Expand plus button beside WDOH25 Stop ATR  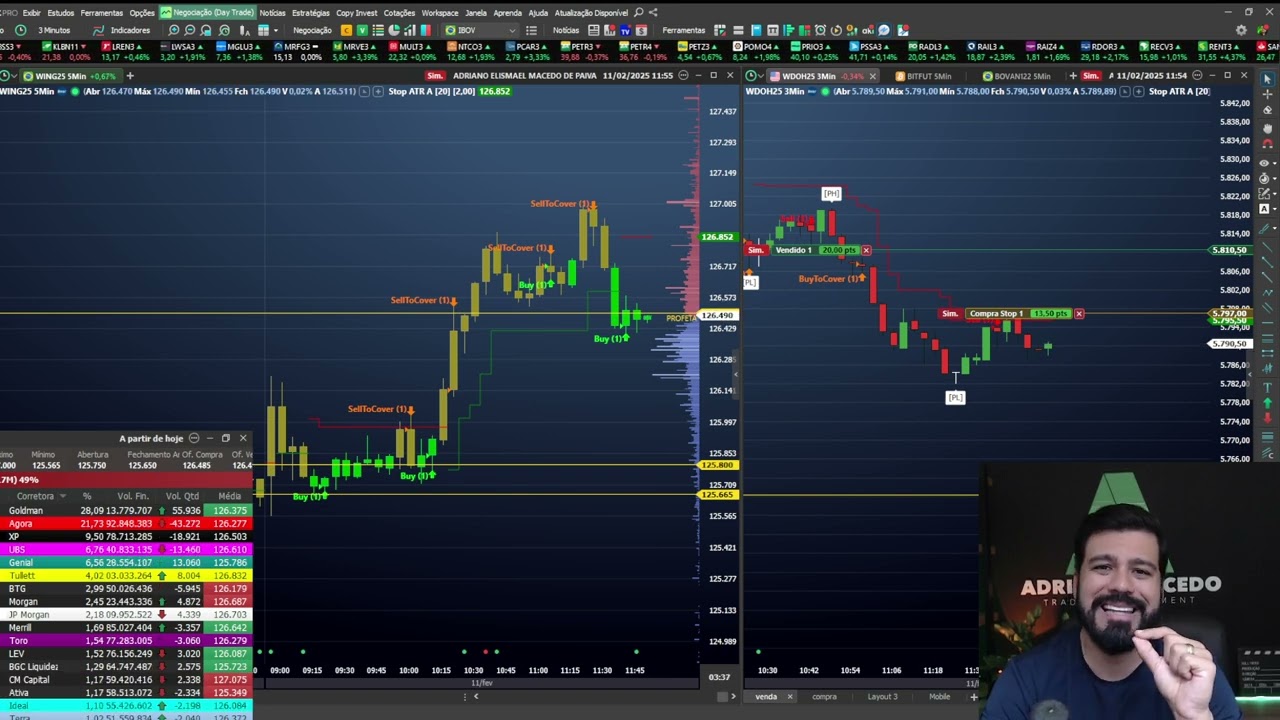(x=1139, y=92)
